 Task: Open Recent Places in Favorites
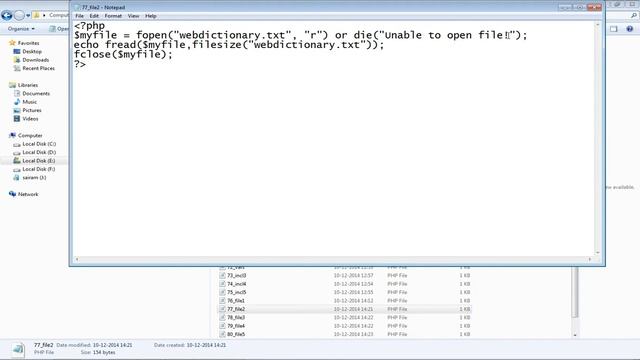pos(38,68)
